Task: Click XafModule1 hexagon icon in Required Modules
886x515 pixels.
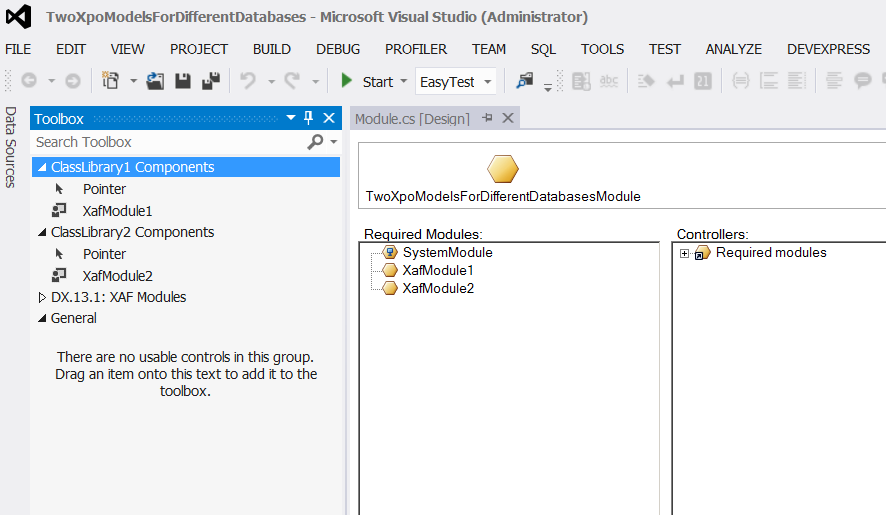Action: 390,270
